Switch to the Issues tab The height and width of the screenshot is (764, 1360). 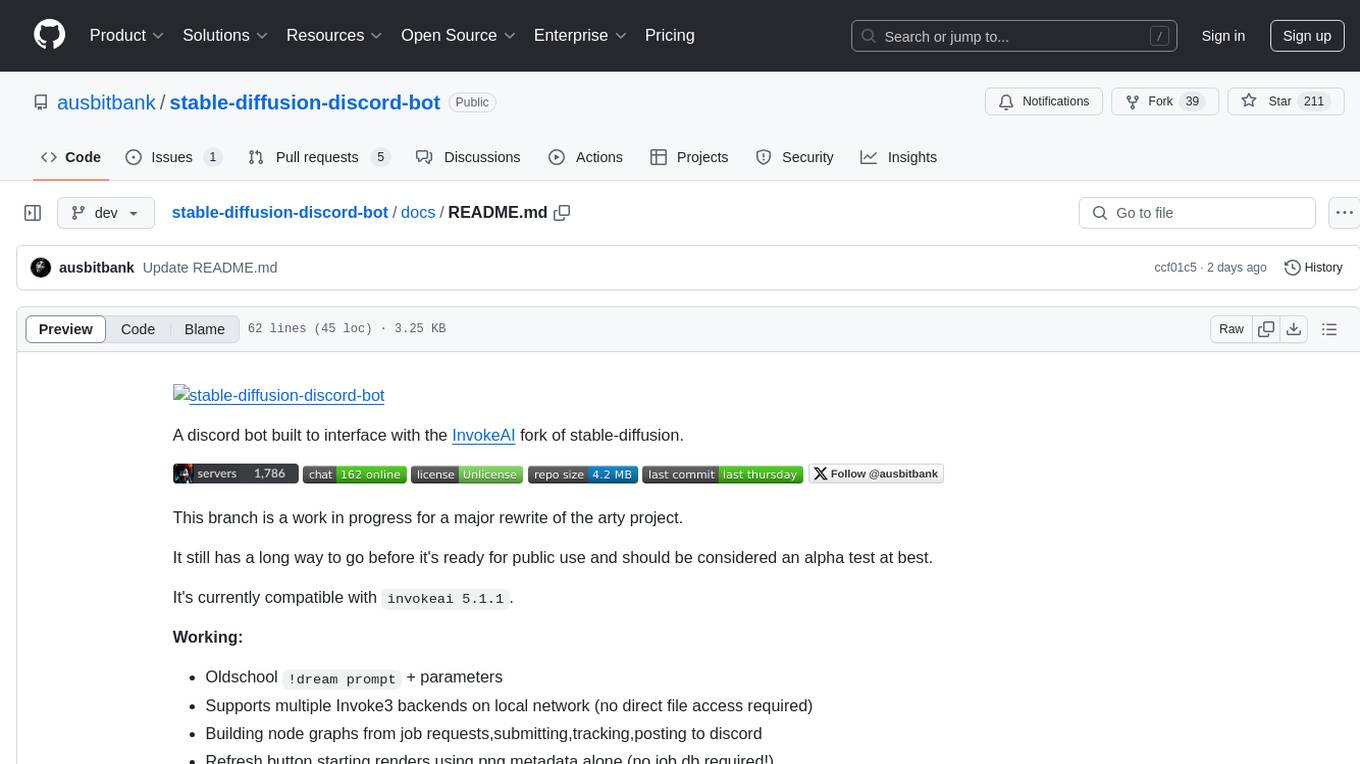[174, 157]
